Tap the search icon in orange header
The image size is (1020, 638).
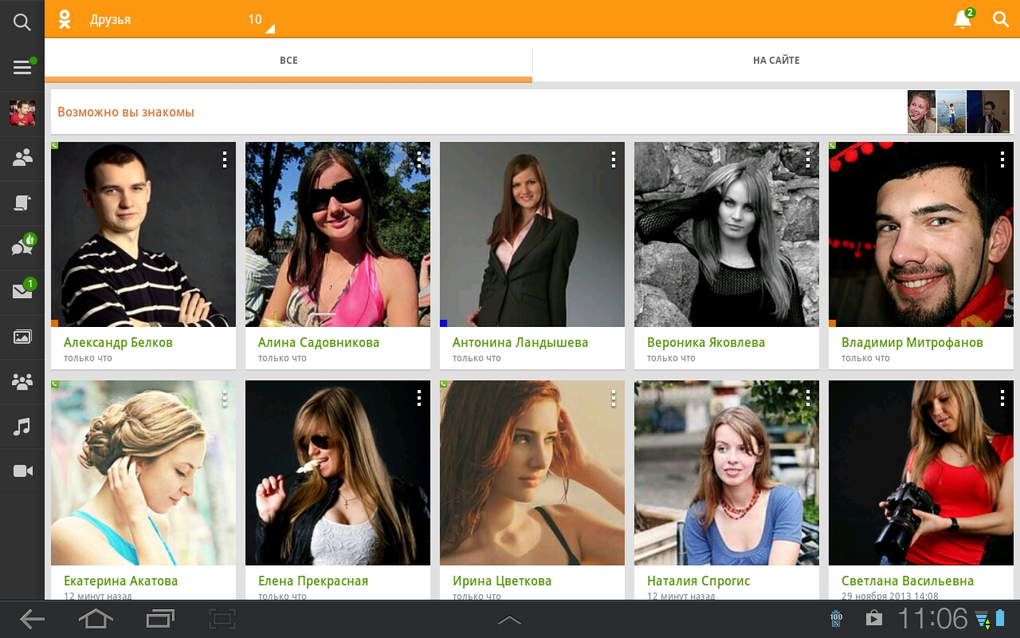[x=1000, y=19]
